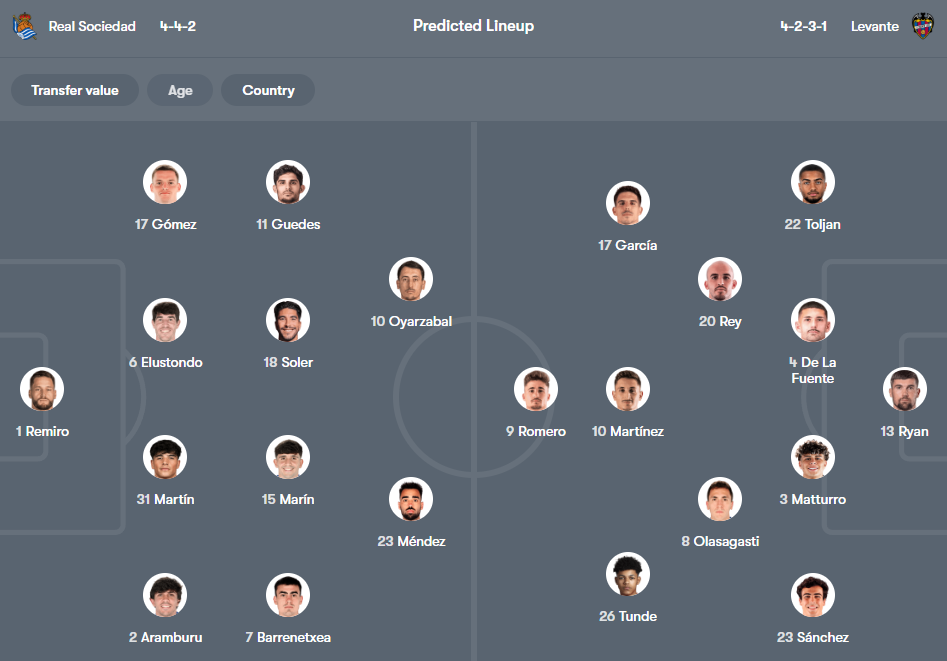The width and height of the screenshot is (947, 661).
Task: Select Sánchez's portrait thumbnail
Action: click(x=812, y=594)
